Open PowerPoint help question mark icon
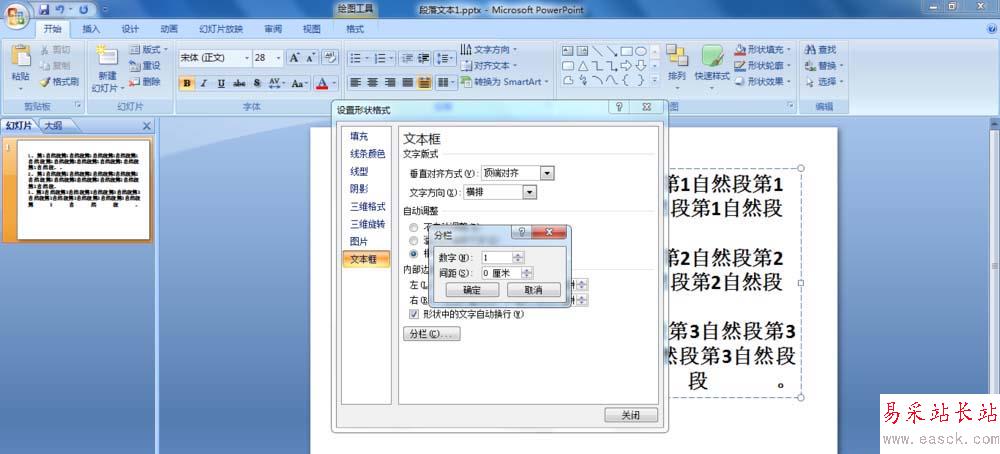Viewport: 1000px width, 454px height. coord(992,29)
